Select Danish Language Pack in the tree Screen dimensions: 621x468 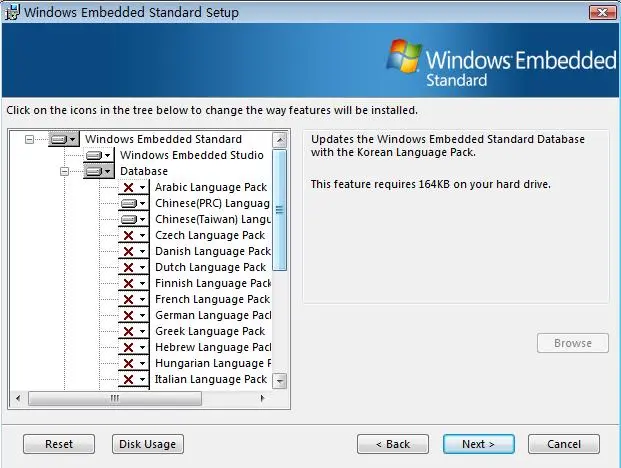(213, 251)
